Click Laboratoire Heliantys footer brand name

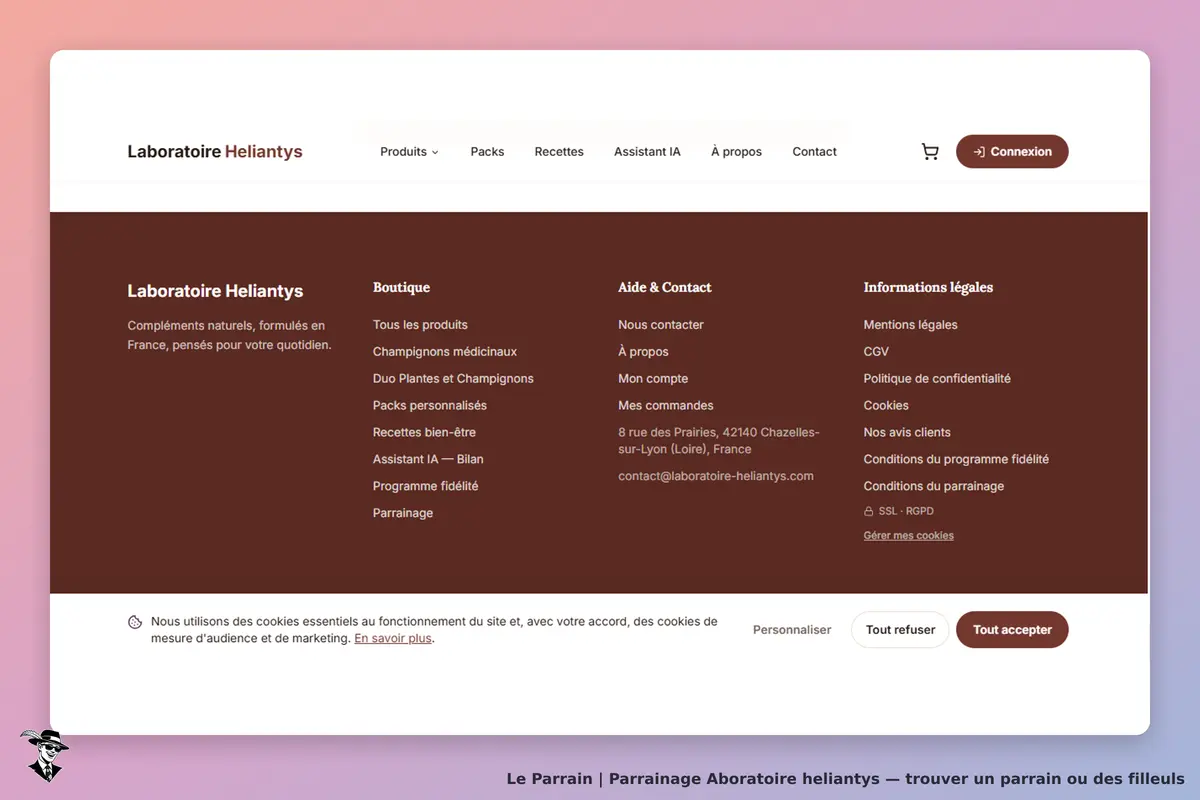click(x=215, y=291)
